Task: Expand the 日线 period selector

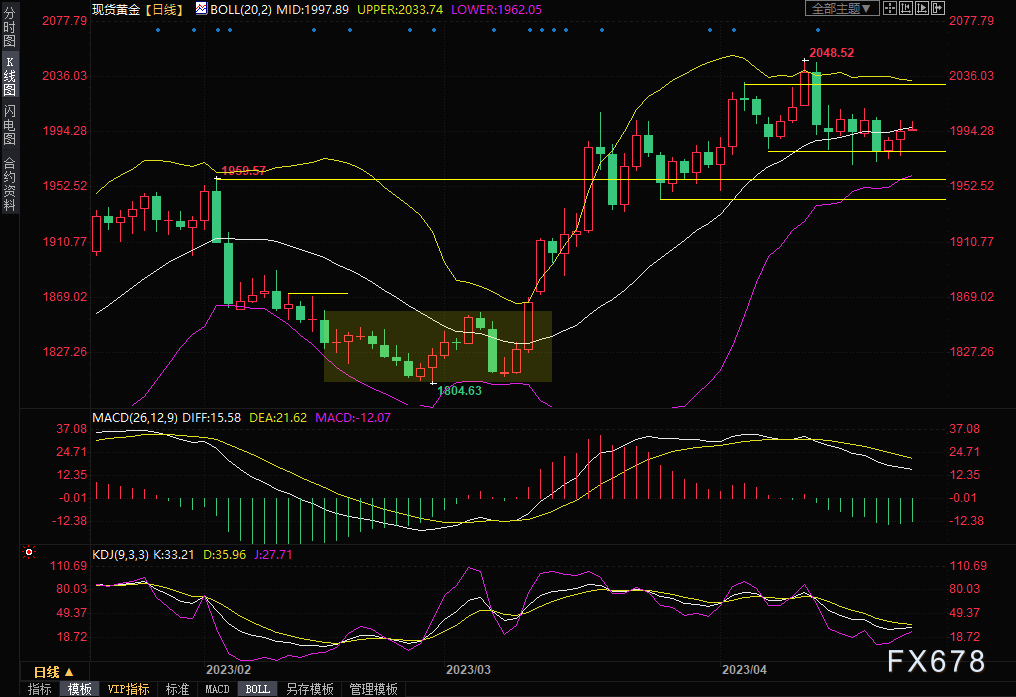Action: point(53,671)
